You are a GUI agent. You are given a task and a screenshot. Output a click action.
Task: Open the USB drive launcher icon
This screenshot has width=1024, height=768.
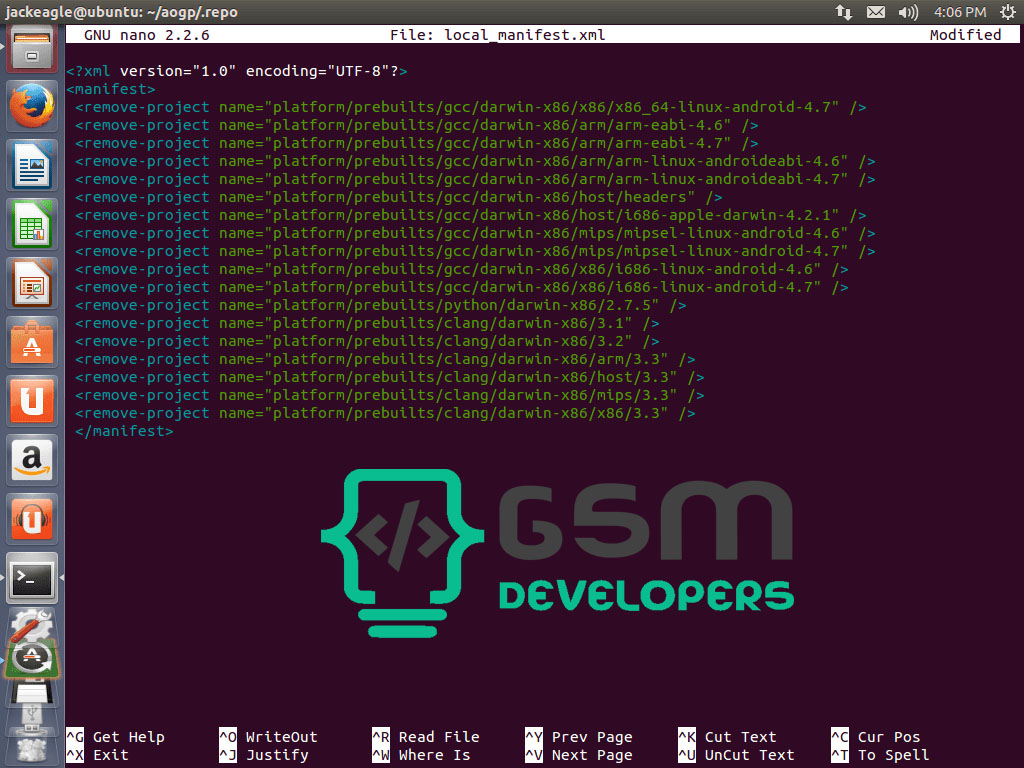click(31, 718)
